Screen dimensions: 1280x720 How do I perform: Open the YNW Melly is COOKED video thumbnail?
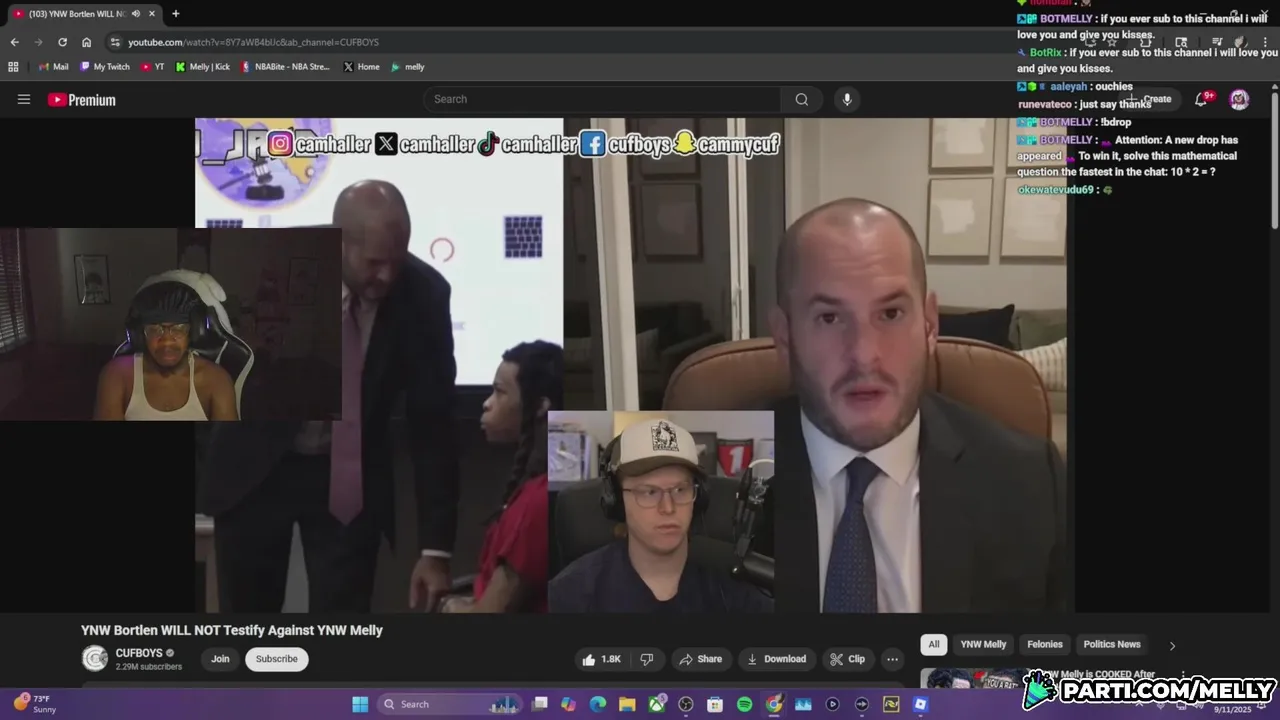pos(973,679)
